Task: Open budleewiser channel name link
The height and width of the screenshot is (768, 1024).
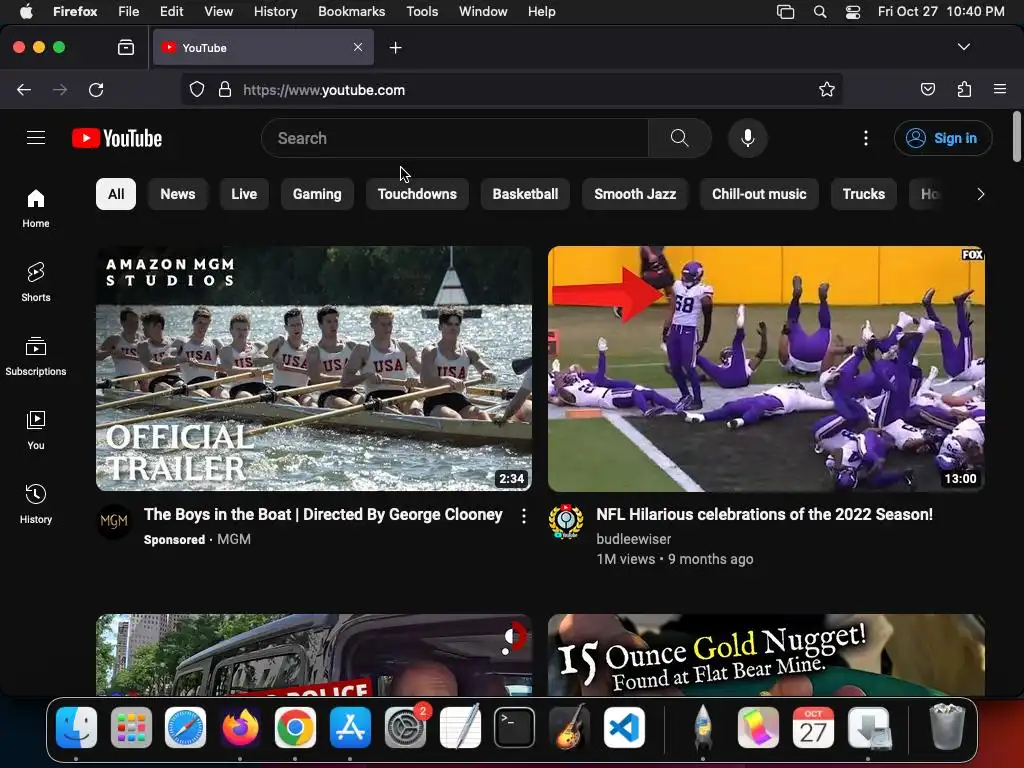Action: click(633, 539)
